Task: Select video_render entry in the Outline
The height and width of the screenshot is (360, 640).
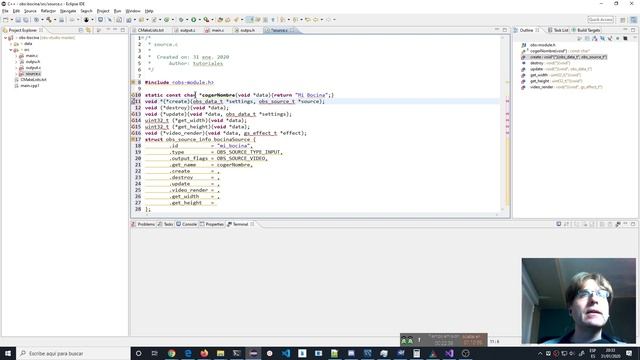Action: (566, 87)
